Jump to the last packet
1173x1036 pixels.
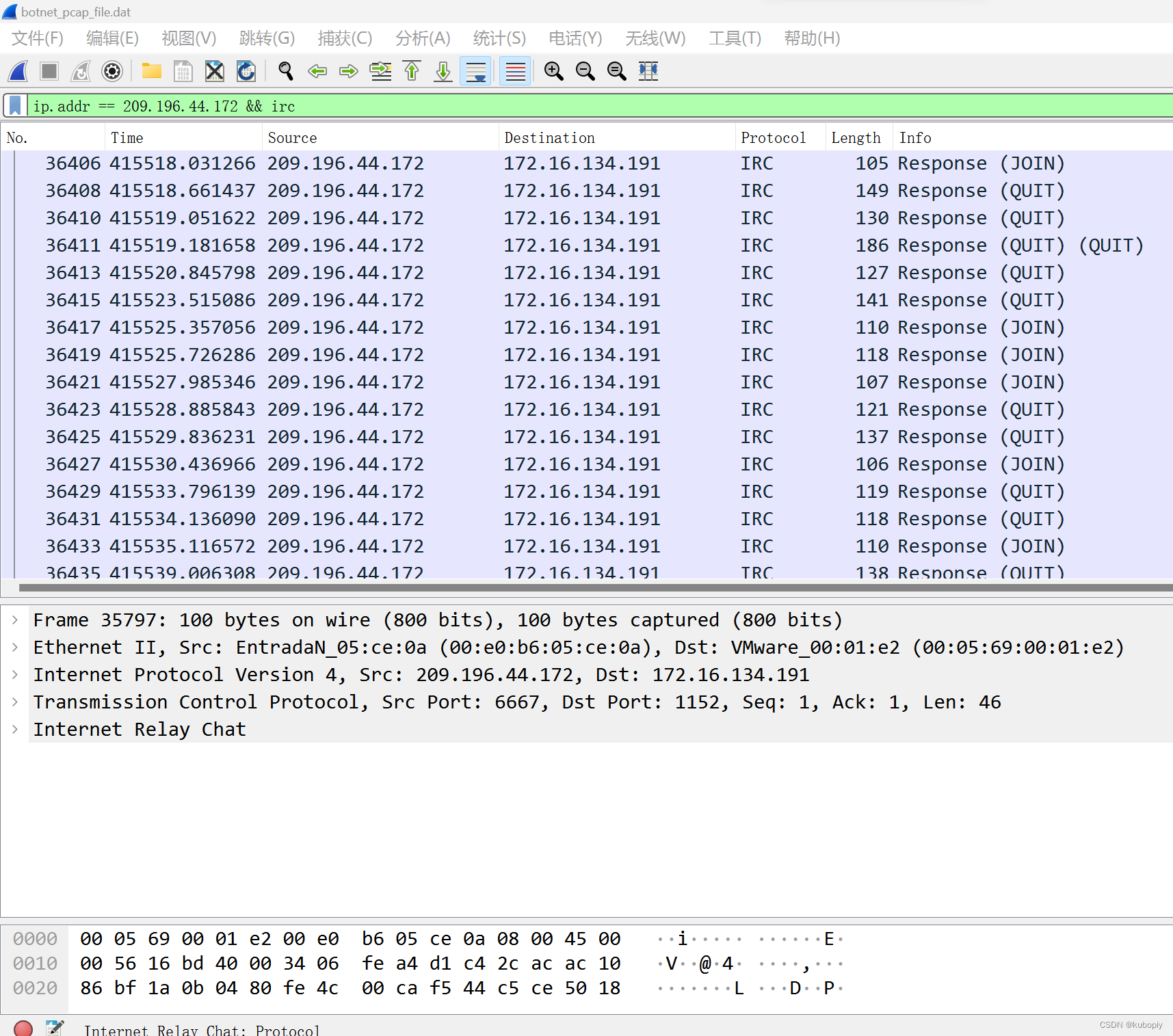coord(443,71)
